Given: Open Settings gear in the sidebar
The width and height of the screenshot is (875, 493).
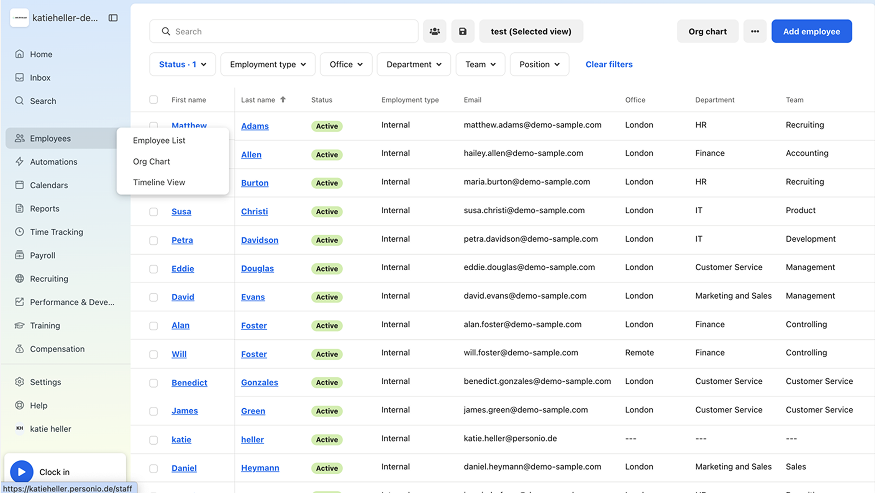Looking at the screenshot, I should coord(20,382).
